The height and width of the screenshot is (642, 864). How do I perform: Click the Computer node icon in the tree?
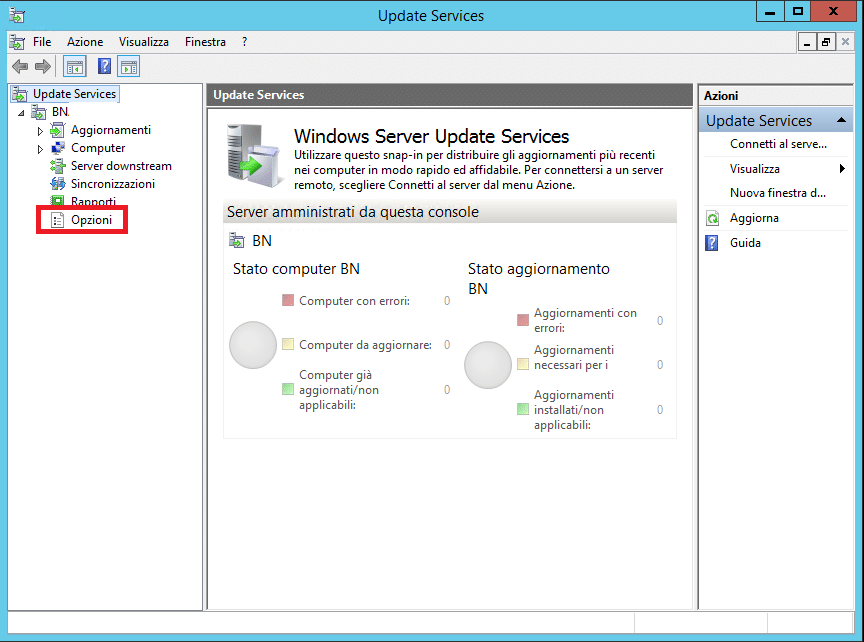pyautogui.click(x=57, y=148)
